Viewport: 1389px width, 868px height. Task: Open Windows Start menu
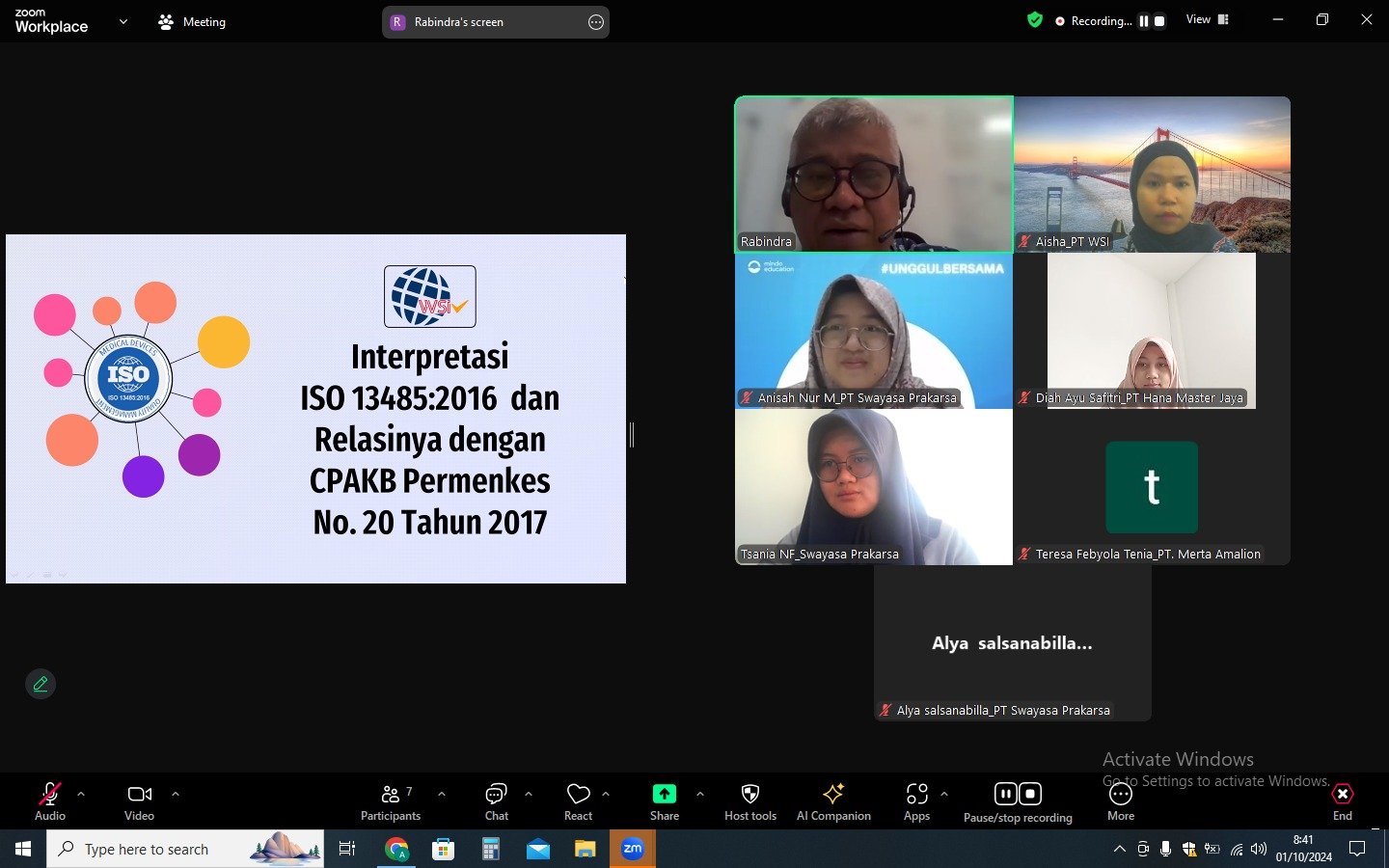(23, 849)
